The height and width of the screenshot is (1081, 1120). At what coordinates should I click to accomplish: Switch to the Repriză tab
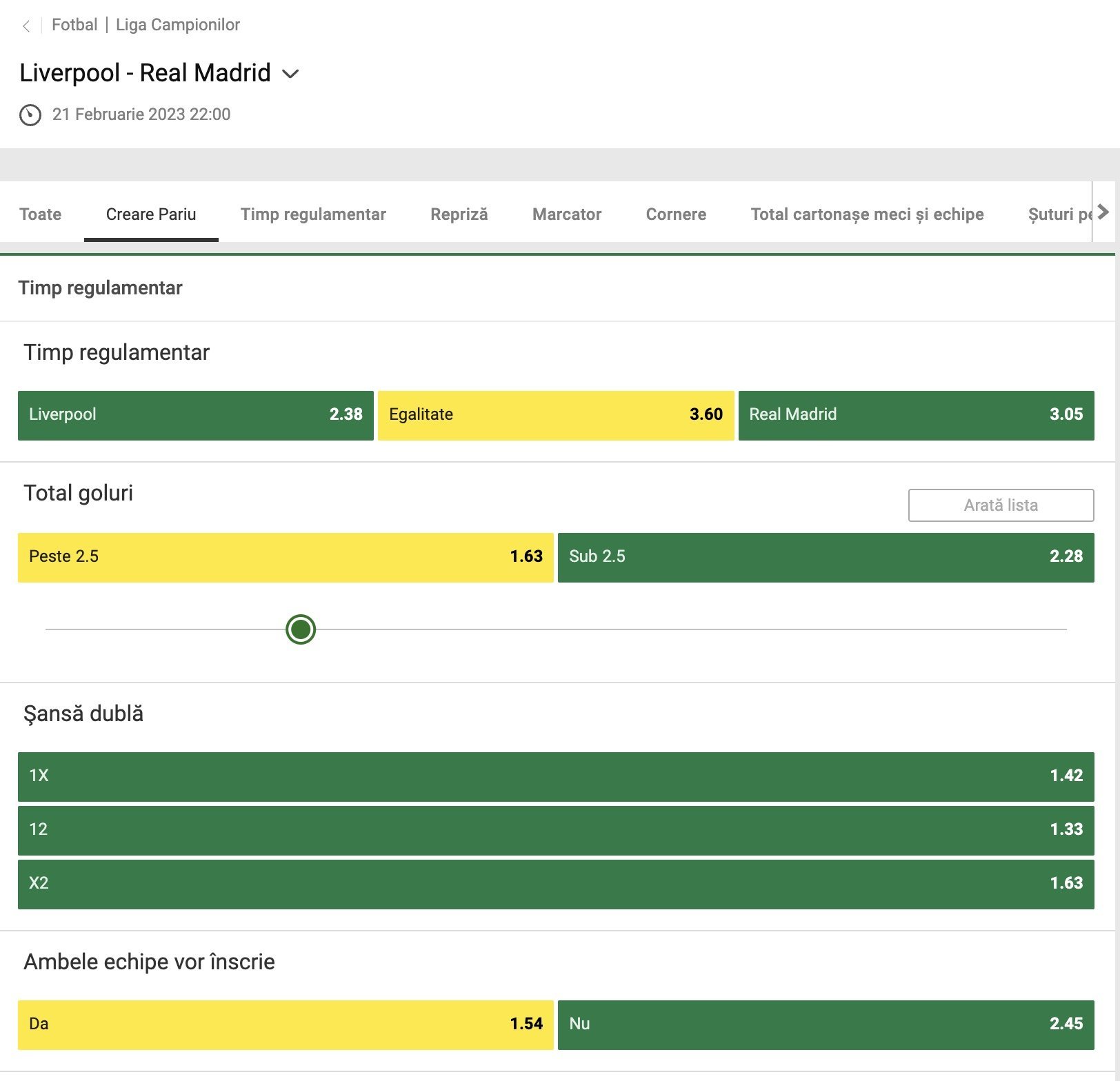(459, 214)
